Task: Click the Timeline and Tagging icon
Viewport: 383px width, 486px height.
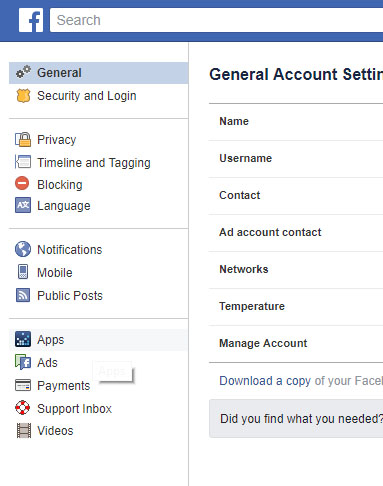Action: (23, 162)
